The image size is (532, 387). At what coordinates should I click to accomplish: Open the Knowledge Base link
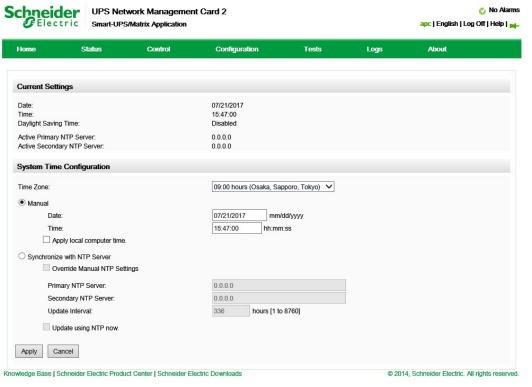pyautogui.click(x=27, y=373)
